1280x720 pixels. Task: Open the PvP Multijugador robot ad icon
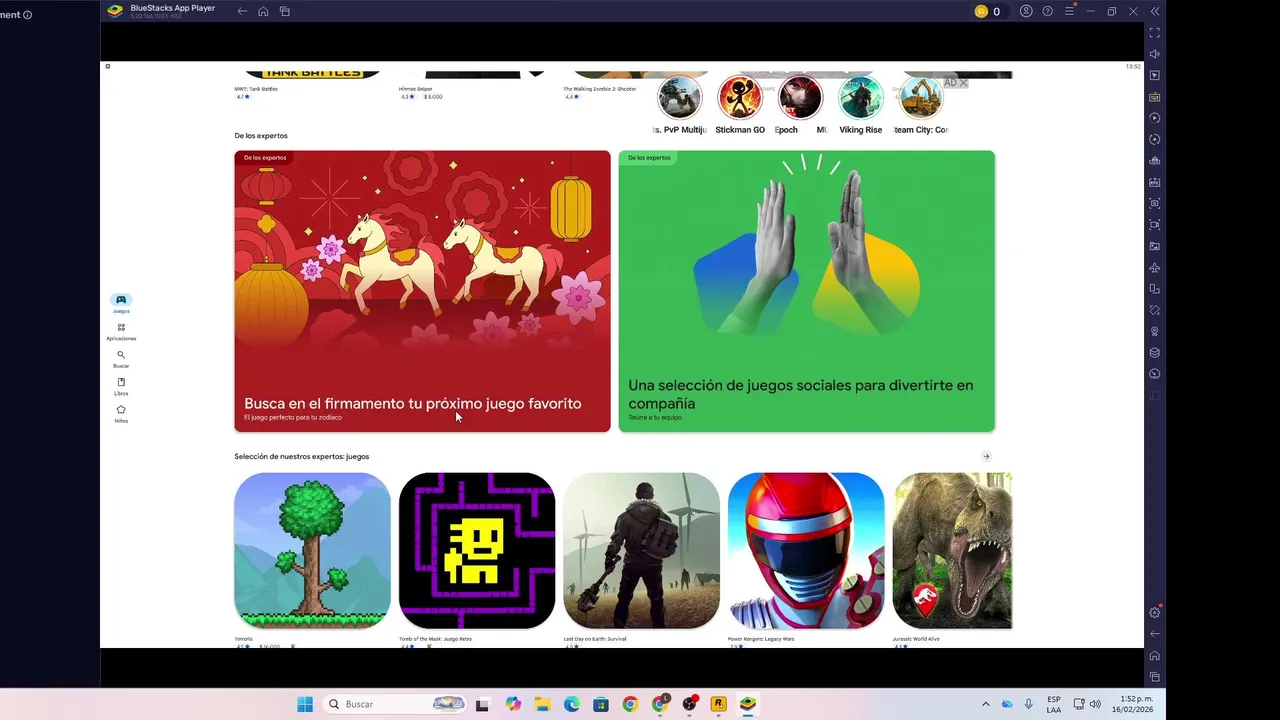pos(680,98)
